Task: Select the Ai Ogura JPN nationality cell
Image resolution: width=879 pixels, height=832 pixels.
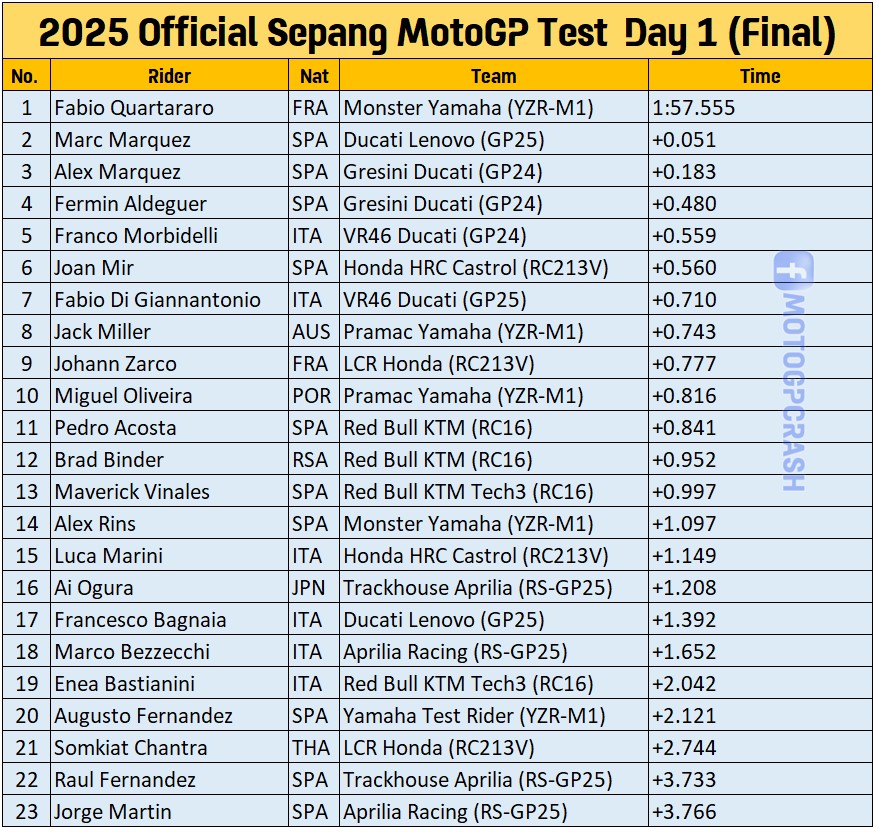Action: [x=314, y=587]
